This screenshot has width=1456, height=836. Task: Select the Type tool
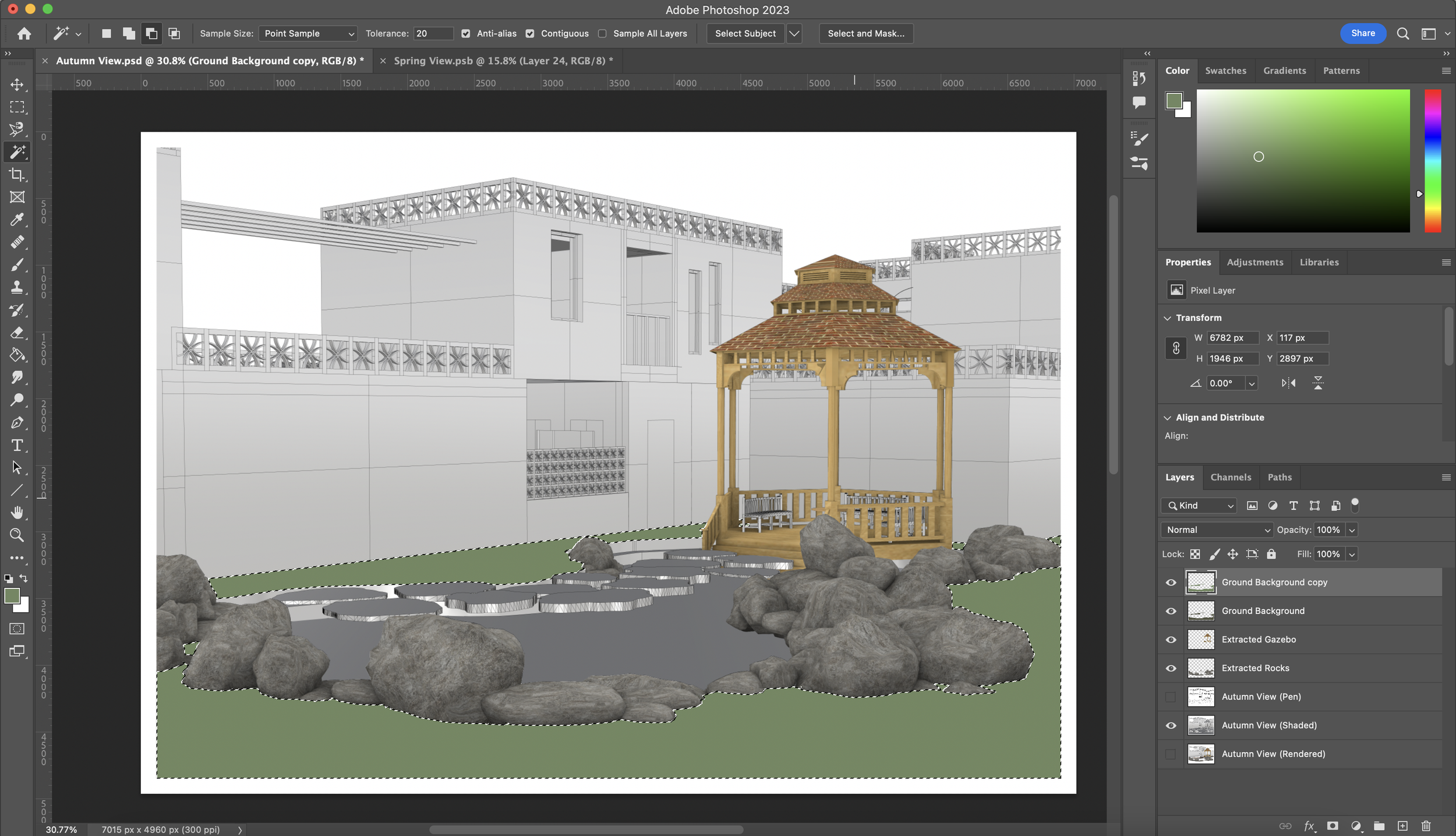[x=17, y=445]
